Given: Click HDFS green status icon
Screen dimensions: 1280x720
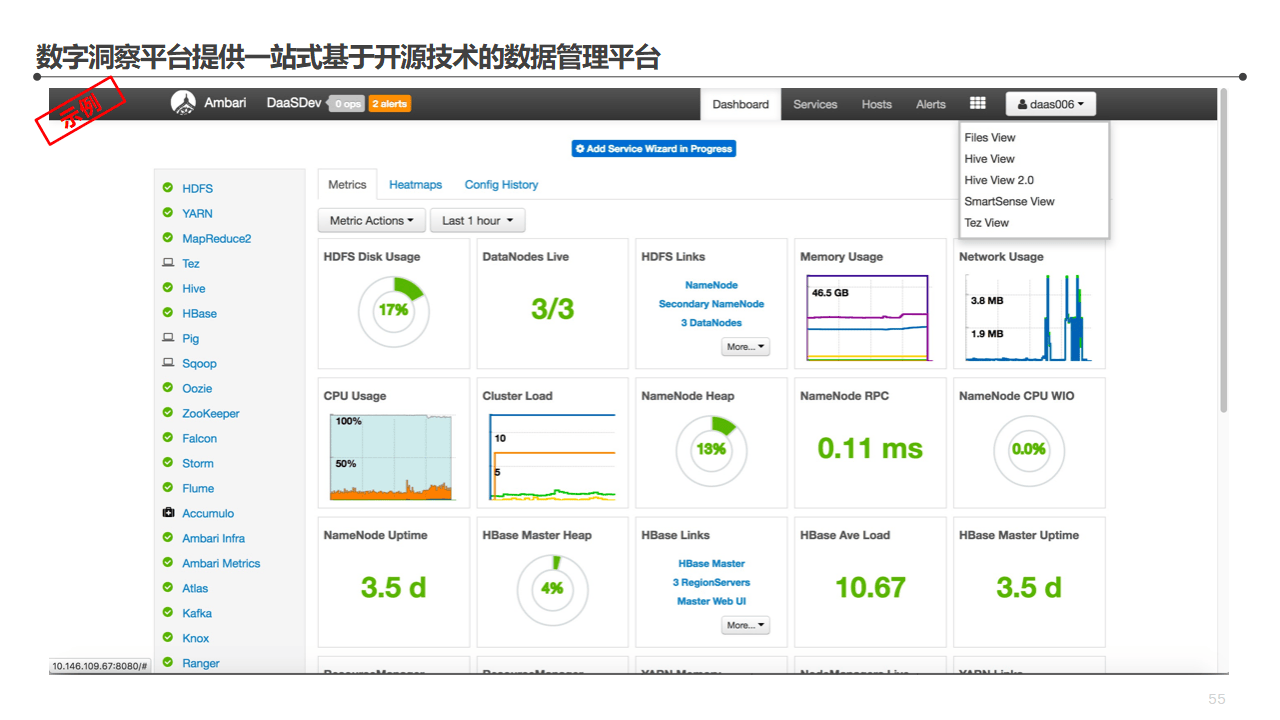Looking at the screenshot, I should (x=168, y=188).
